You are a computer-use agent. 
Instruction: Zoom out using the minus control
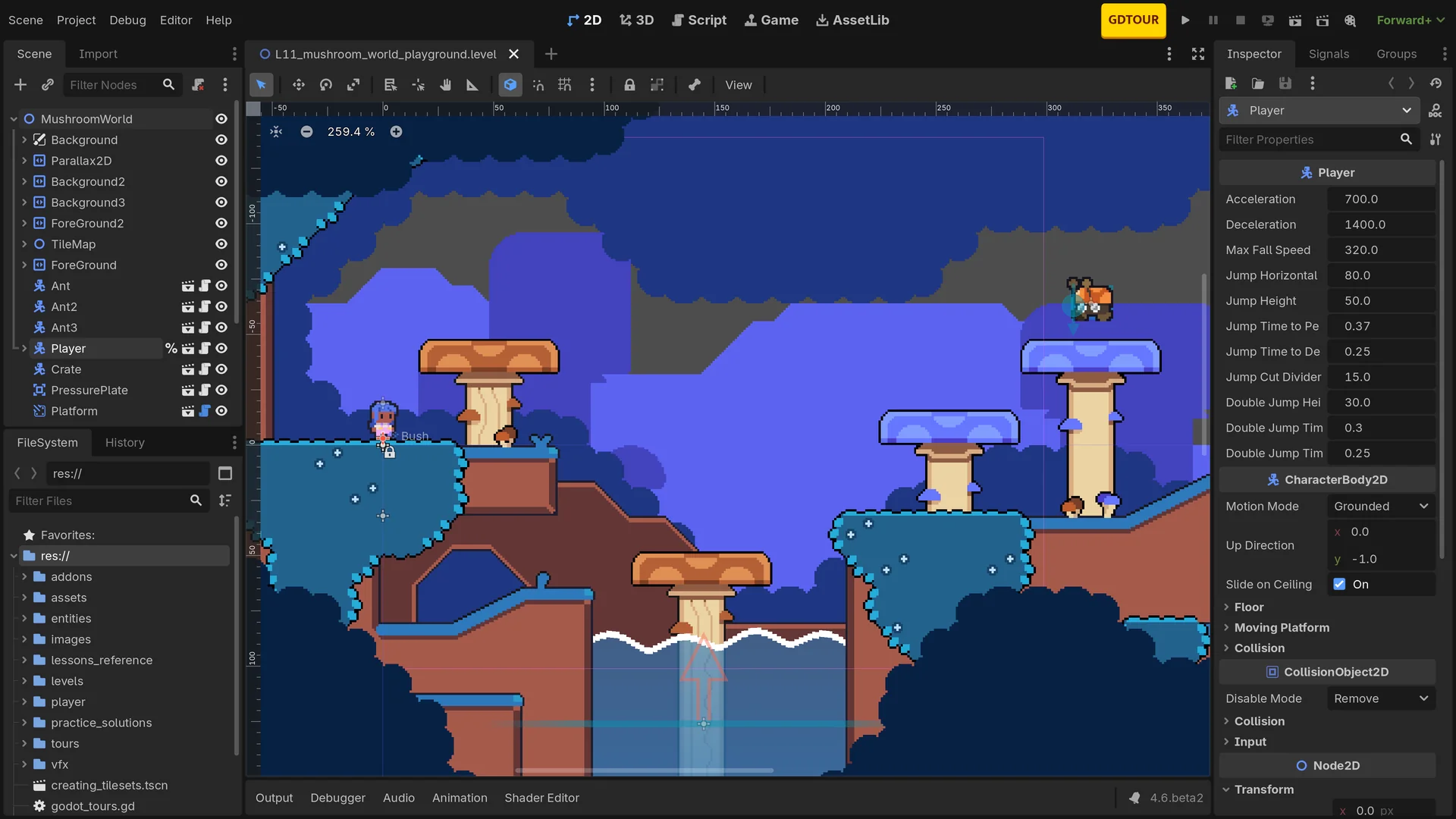(x=306, y=131)
